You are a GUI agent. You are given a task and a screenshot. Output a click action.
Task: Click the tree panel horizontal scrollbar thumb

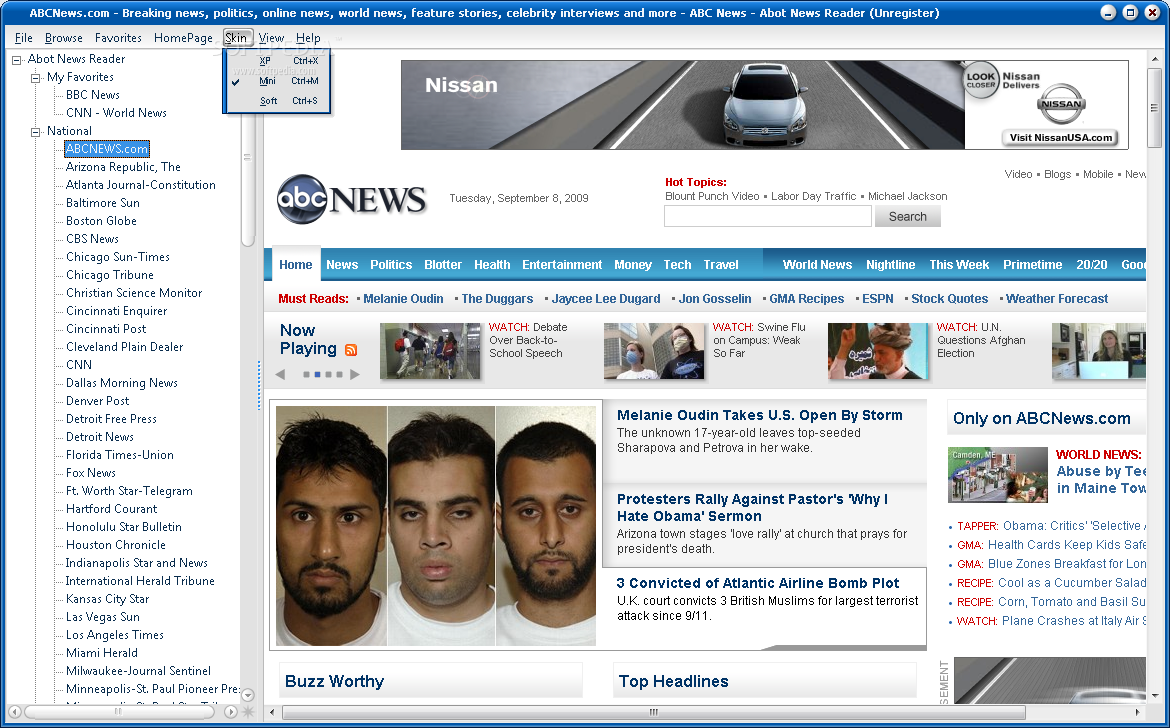[117, 712]
